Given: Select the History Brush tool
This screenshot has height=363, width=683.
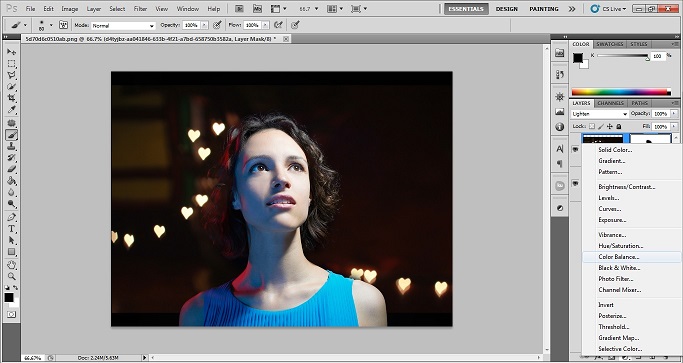Looking at the screenshot, I should (11, 158).
